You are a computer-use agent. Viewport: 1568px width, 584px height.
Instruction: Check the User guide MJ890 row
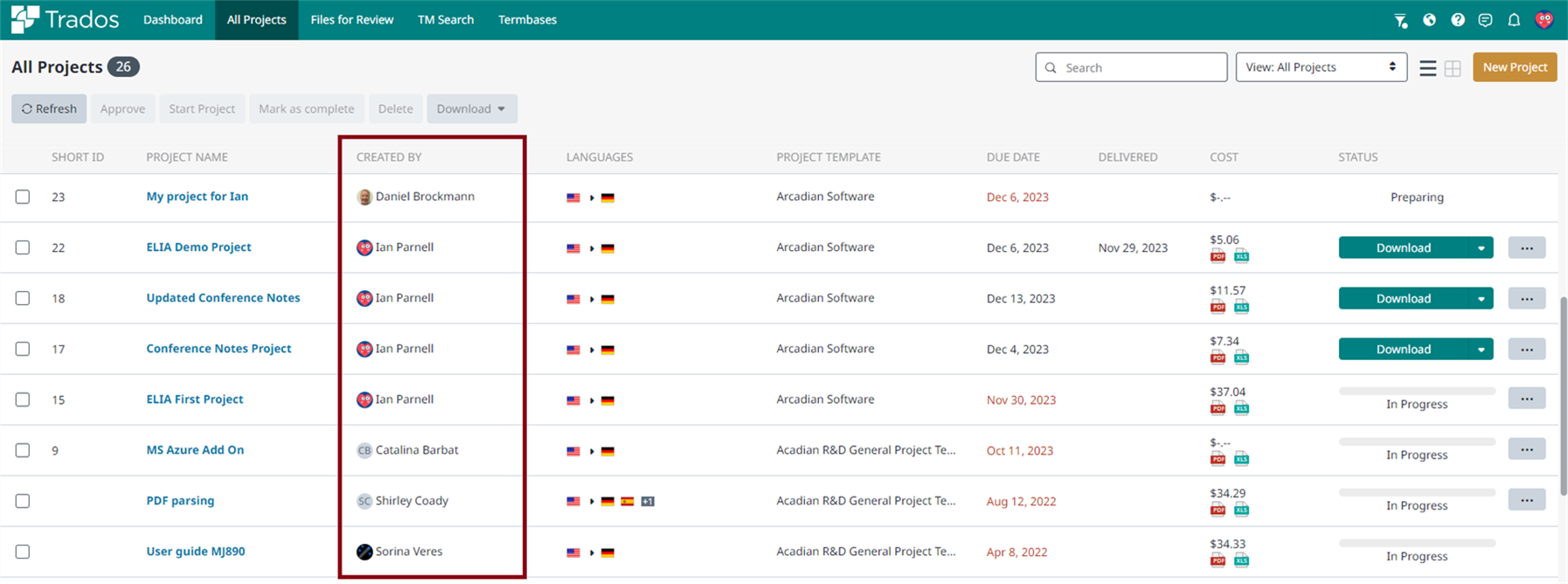(23, 552)
